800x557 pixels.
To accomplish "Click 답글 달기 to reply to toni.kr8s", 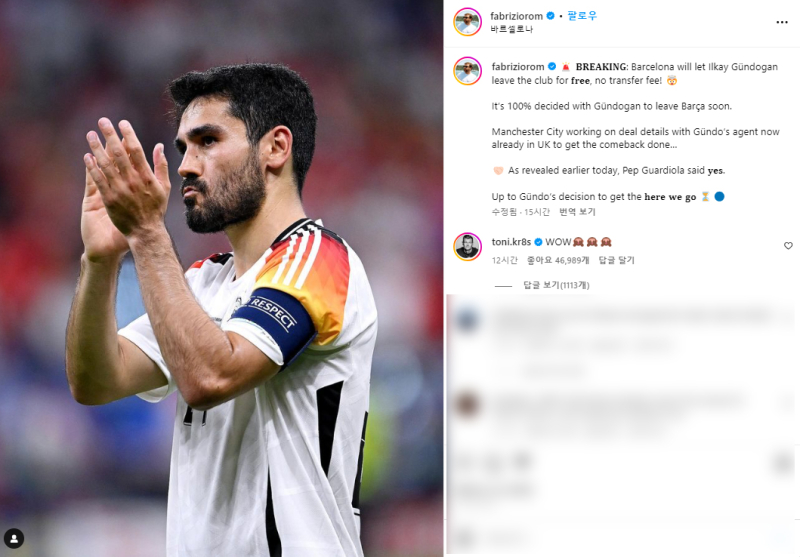I will click(x=616, y=260).
